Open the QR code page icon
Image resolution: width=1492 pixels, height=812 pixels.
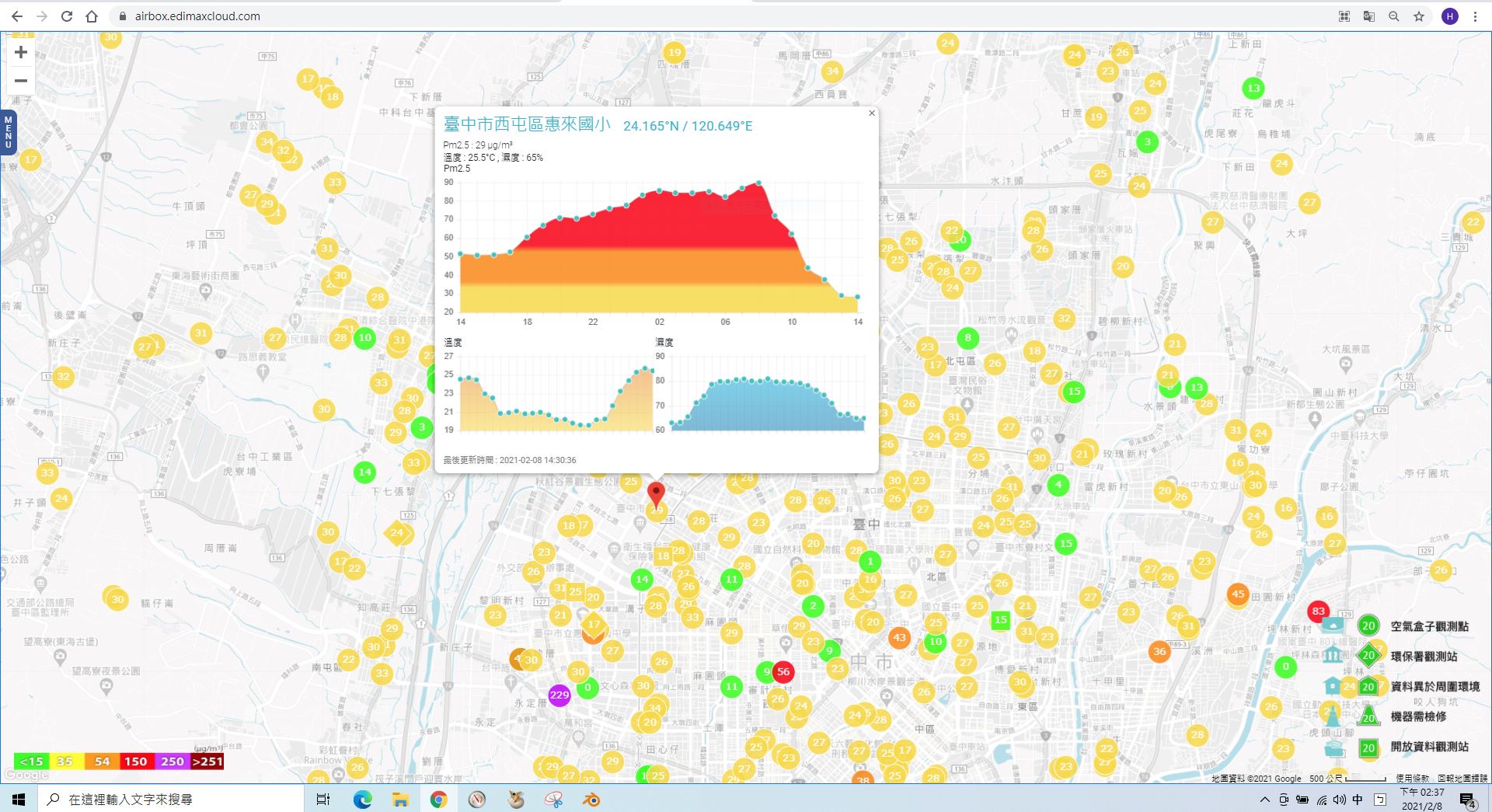(1344, 16)
